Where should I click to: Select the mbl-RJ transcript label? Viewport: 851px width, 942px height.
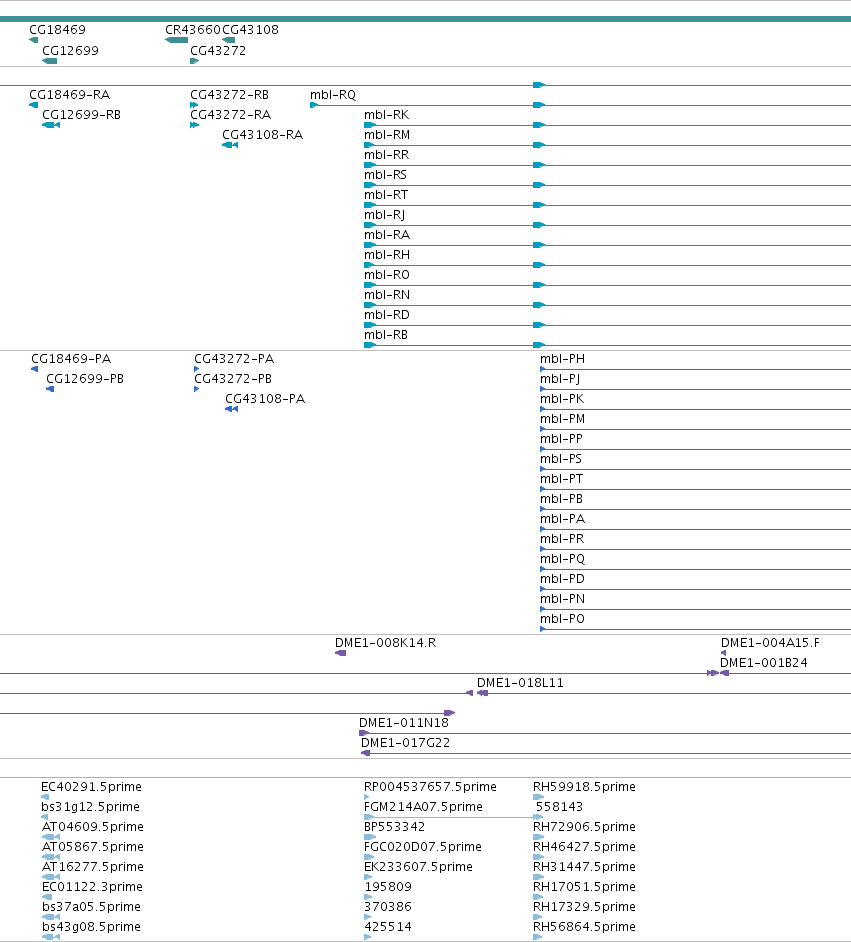384,215
